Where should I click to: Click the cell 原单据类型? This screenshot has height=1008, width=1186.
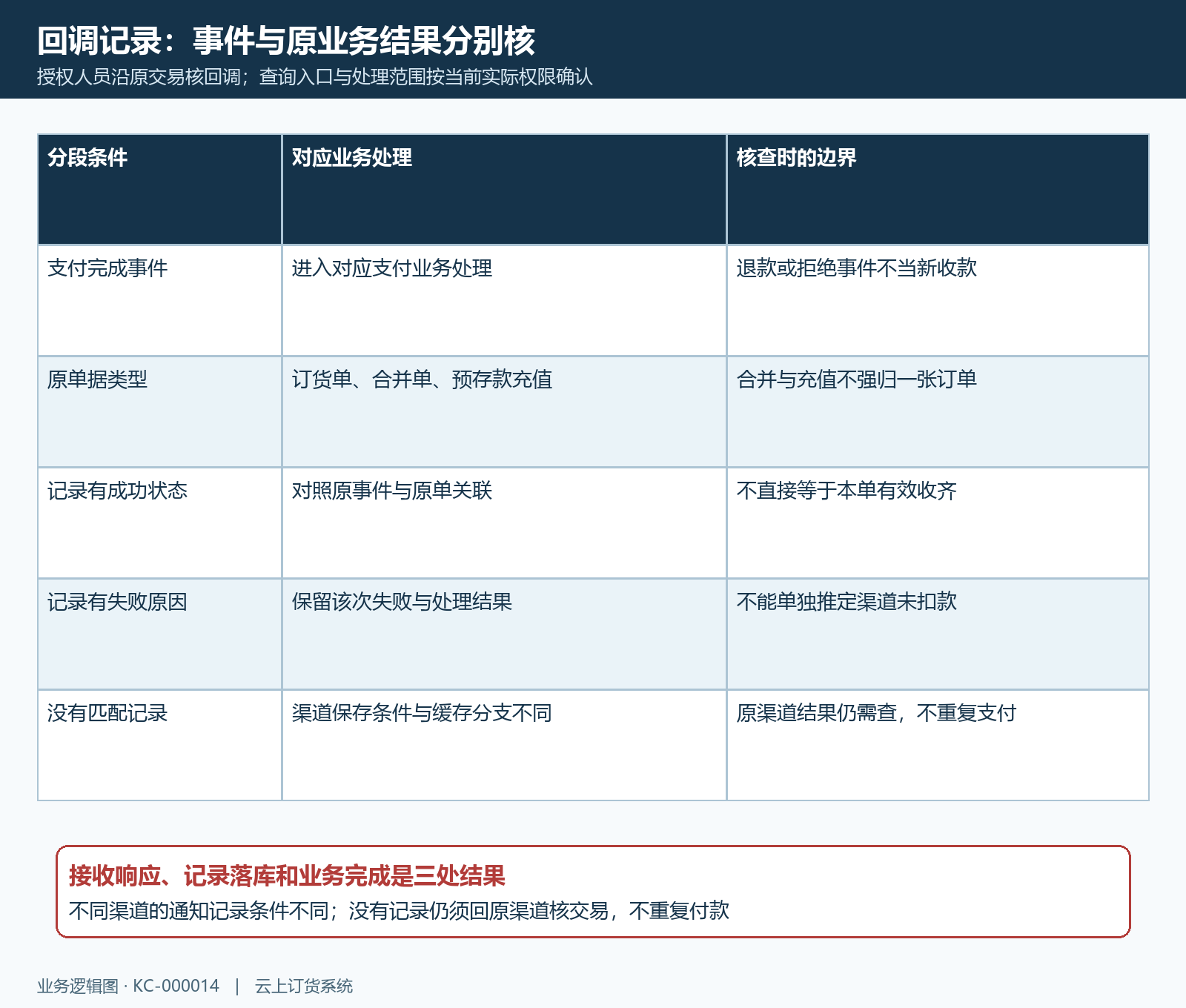click(159, 411)
